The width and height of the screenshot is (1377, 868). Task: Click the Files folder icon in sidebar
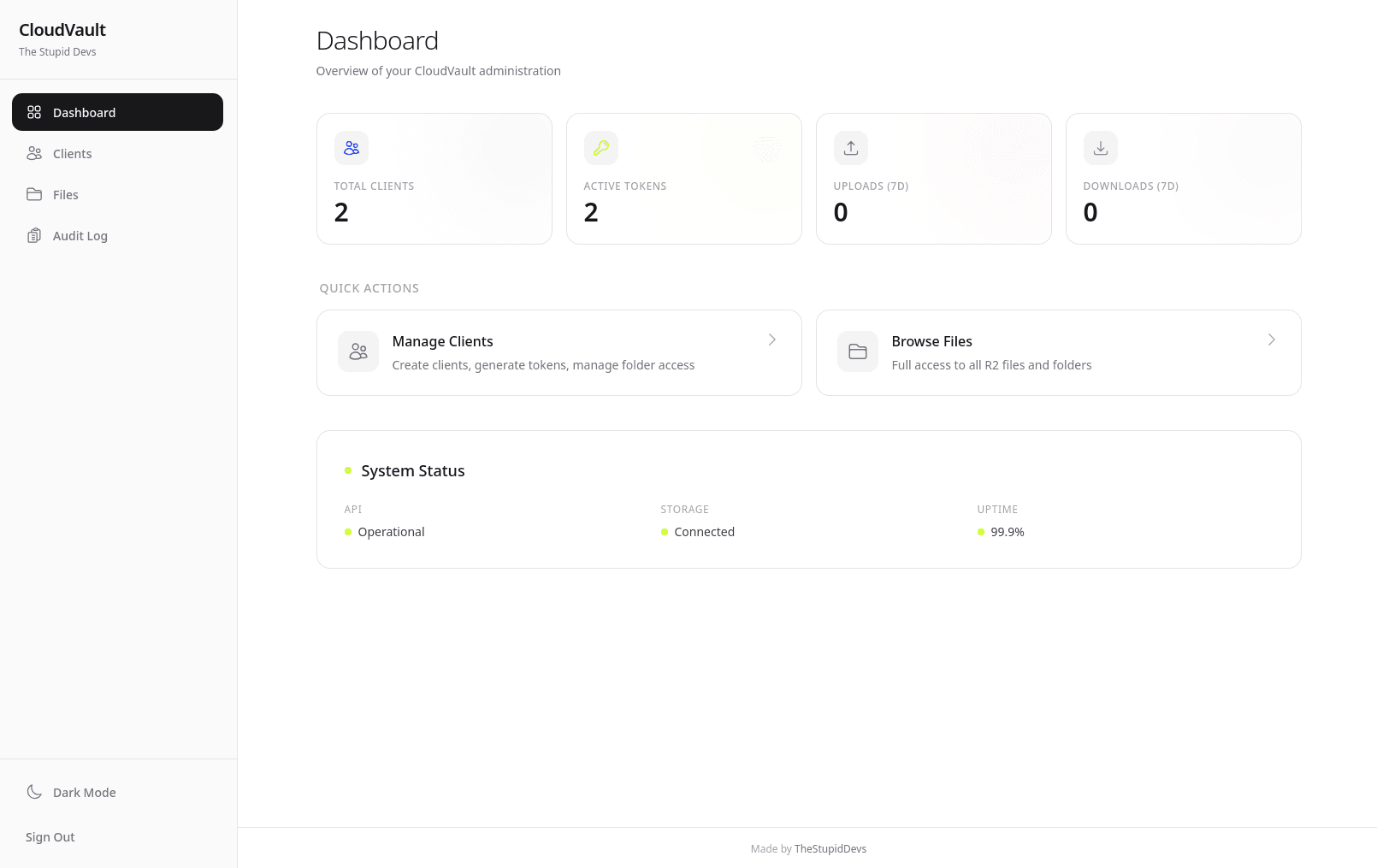[34, 194]
